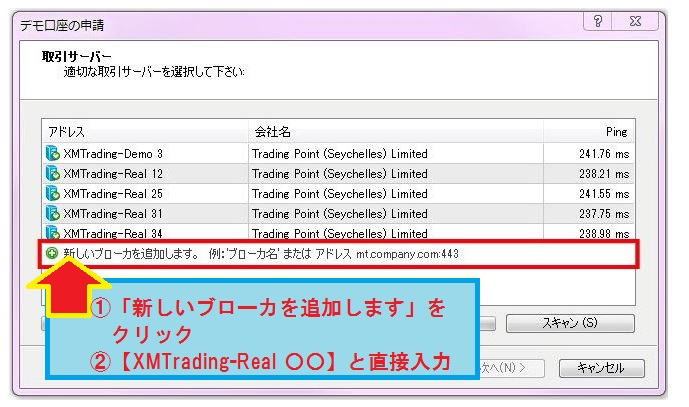Screen dimensions: 689x407
Task: Click the 238.98 ms ping value
Action: click(604, 233)
